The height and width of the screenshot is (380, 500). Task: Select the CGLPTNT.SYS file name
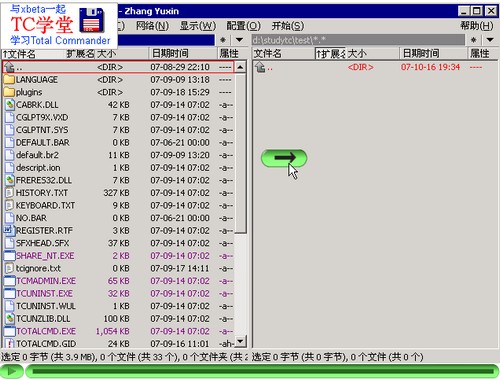(x=42, y=130)
